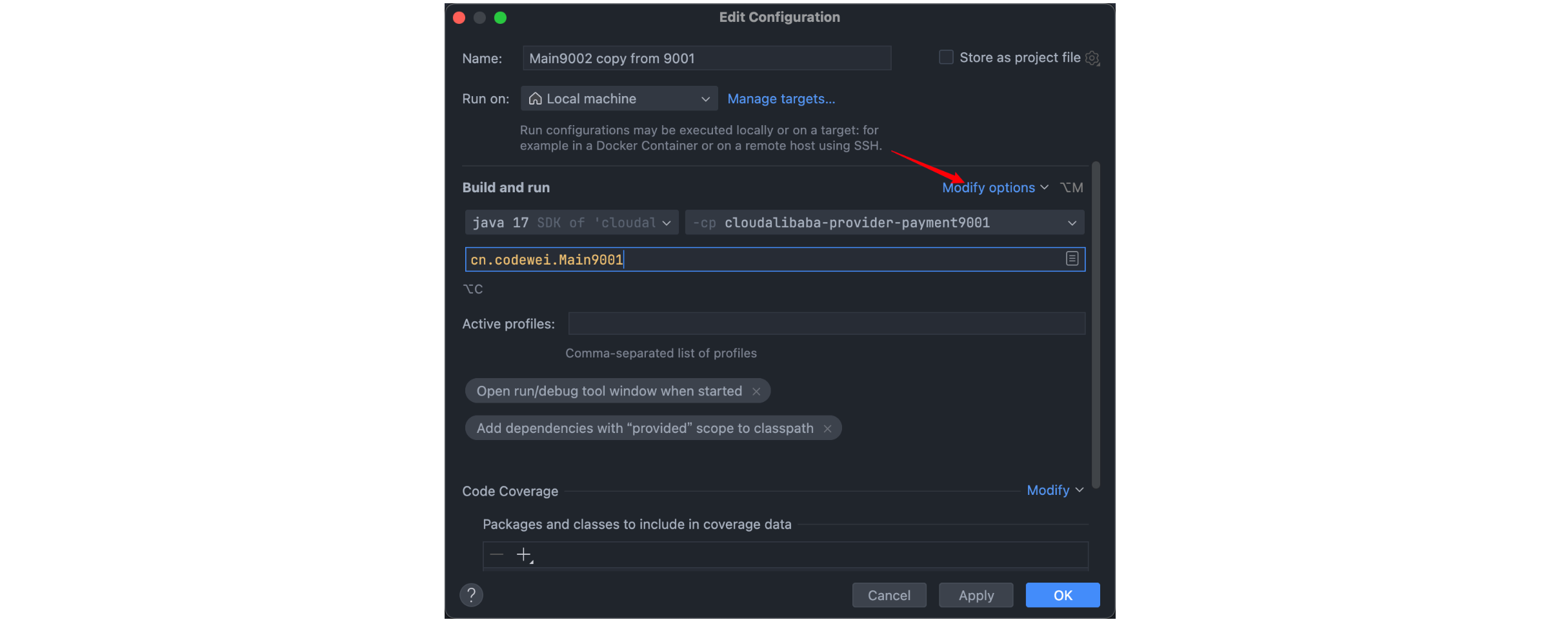Click the Apply button

(976, 595)
